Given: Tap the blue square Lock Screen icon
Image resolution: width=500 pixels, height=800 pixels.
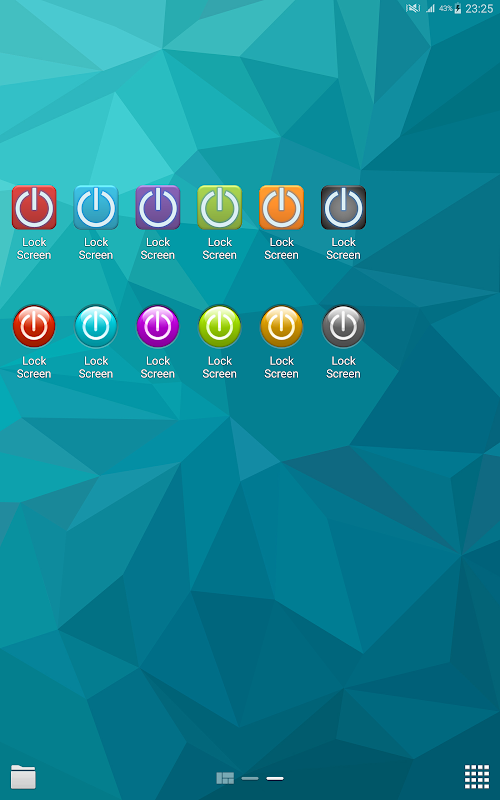Looking at the screenshot, I should click(96, 208).
